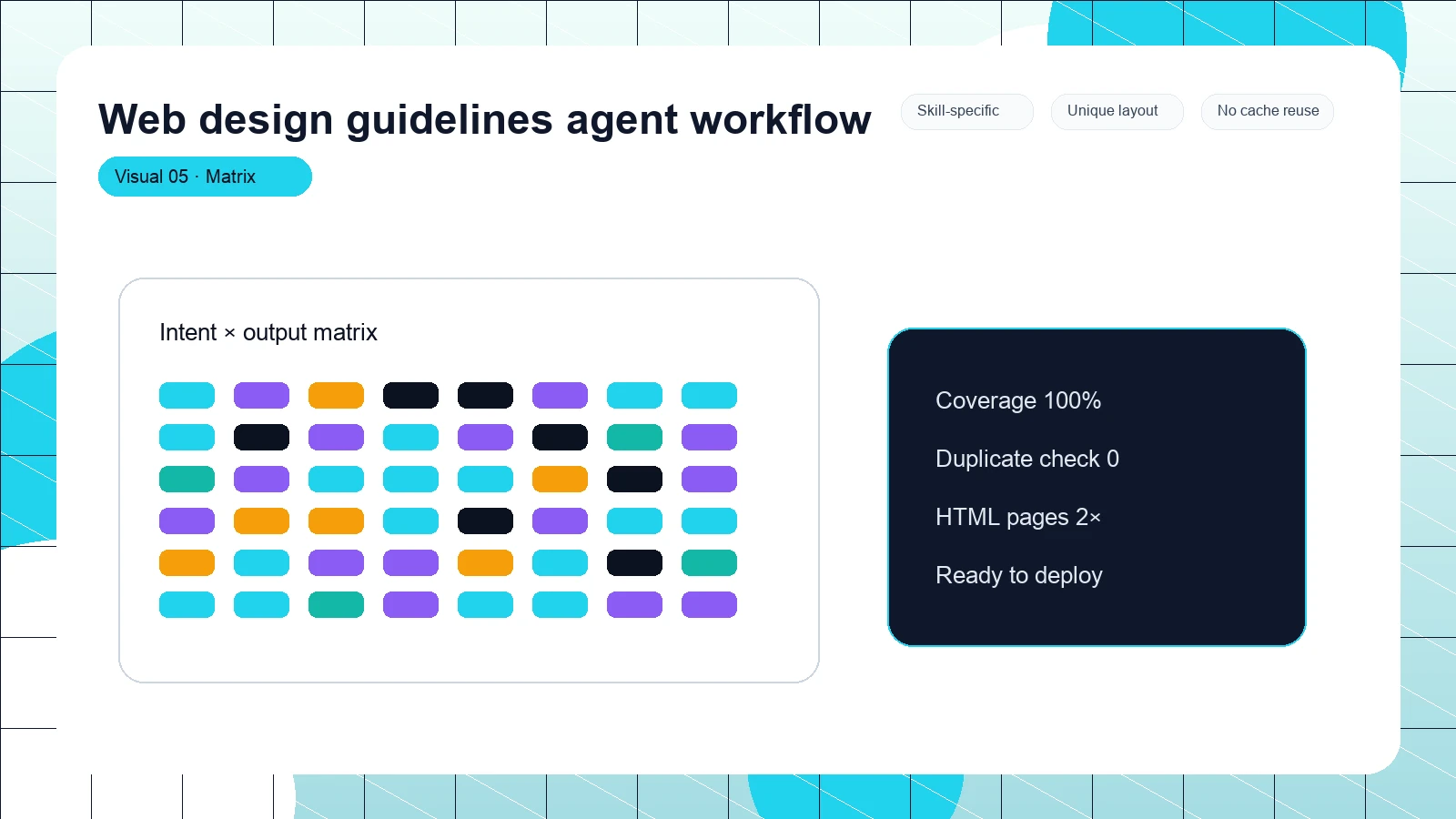Screen dimensions: 1456x819
Task: Click the teal cell in the matrix's fifth row
Action: pyautogui.click(x=709, y=562)
